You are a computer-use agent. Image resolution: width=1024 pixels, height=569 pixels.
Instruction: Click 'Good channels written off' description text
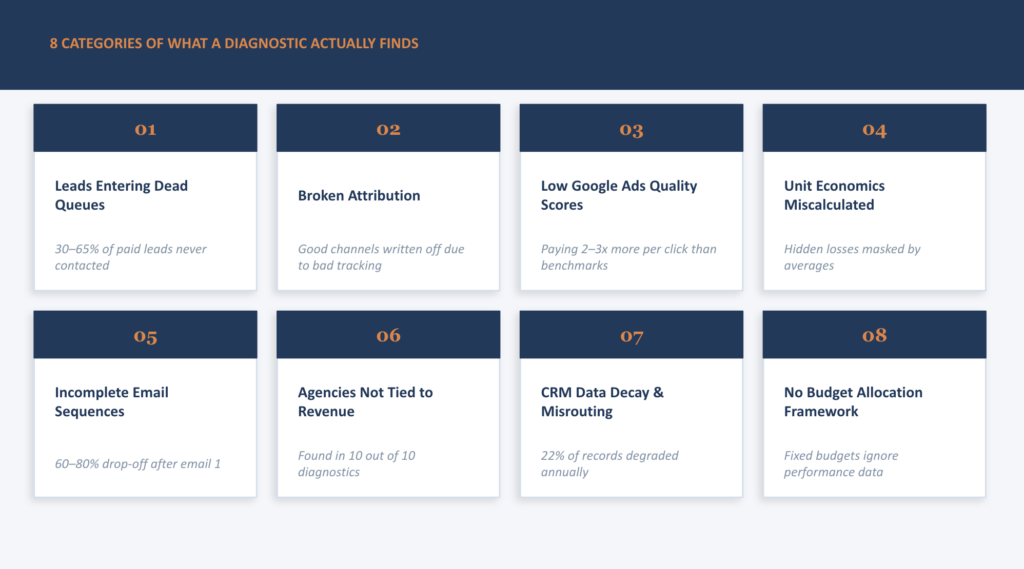pos(381,257)
